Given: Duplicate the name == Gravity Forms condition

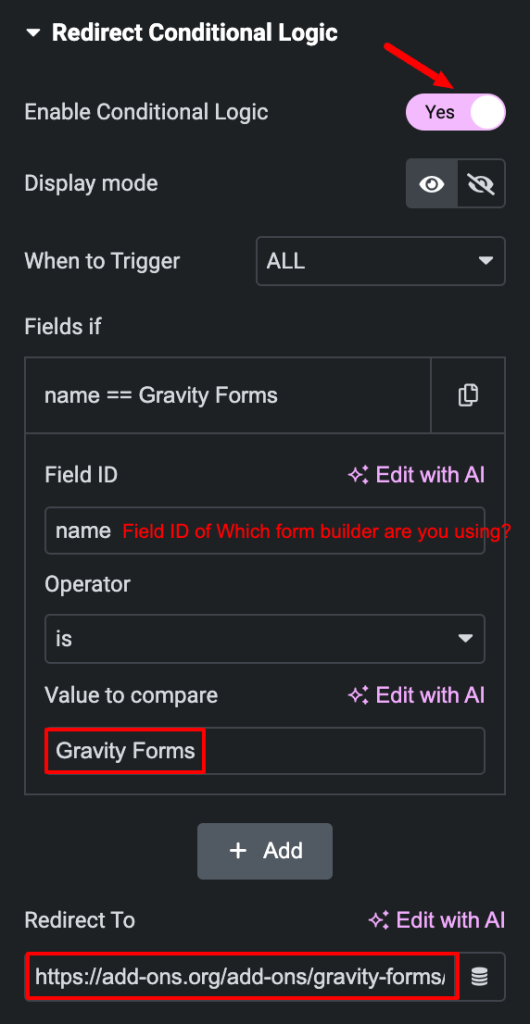Looking at the screenshot, I should pos(468,395).
